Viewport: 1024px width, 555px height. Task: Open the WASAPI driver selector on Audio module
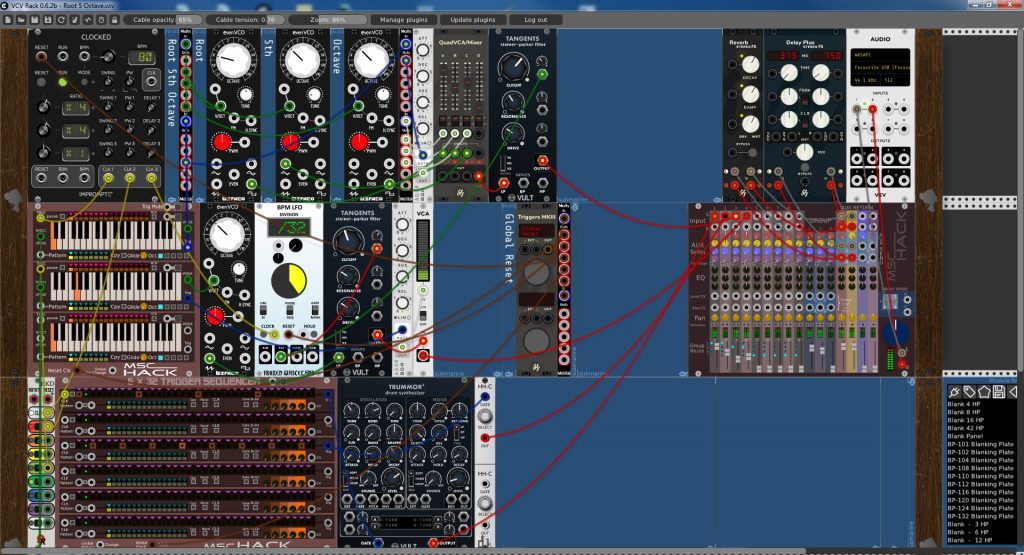880,55
